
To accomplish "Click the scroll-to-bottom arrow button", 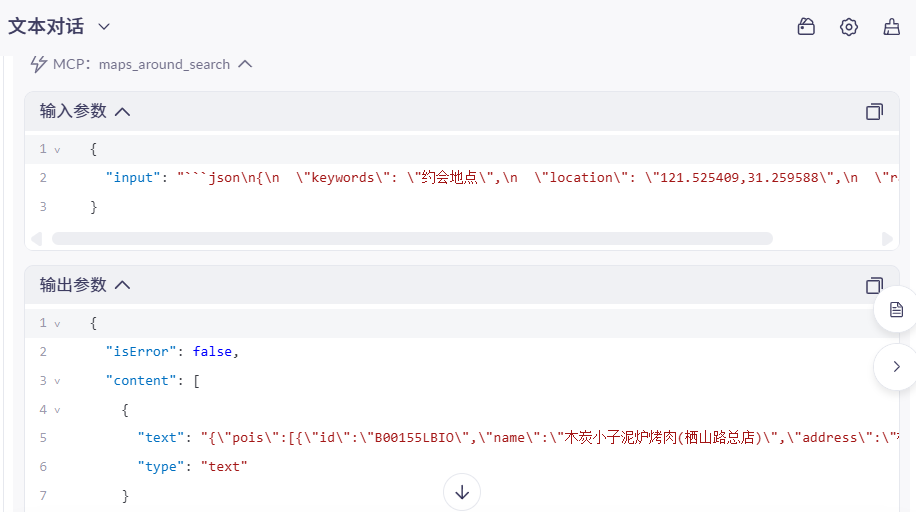I will (x=462, y=492).
